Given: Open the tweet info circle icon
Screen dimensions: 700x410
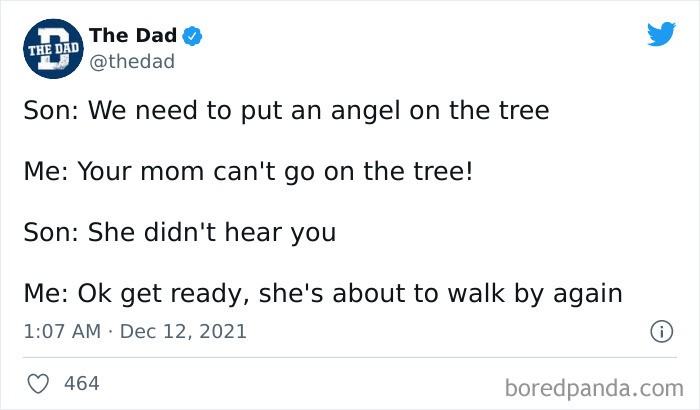Looking at the screenshot, I should (660, 331).
